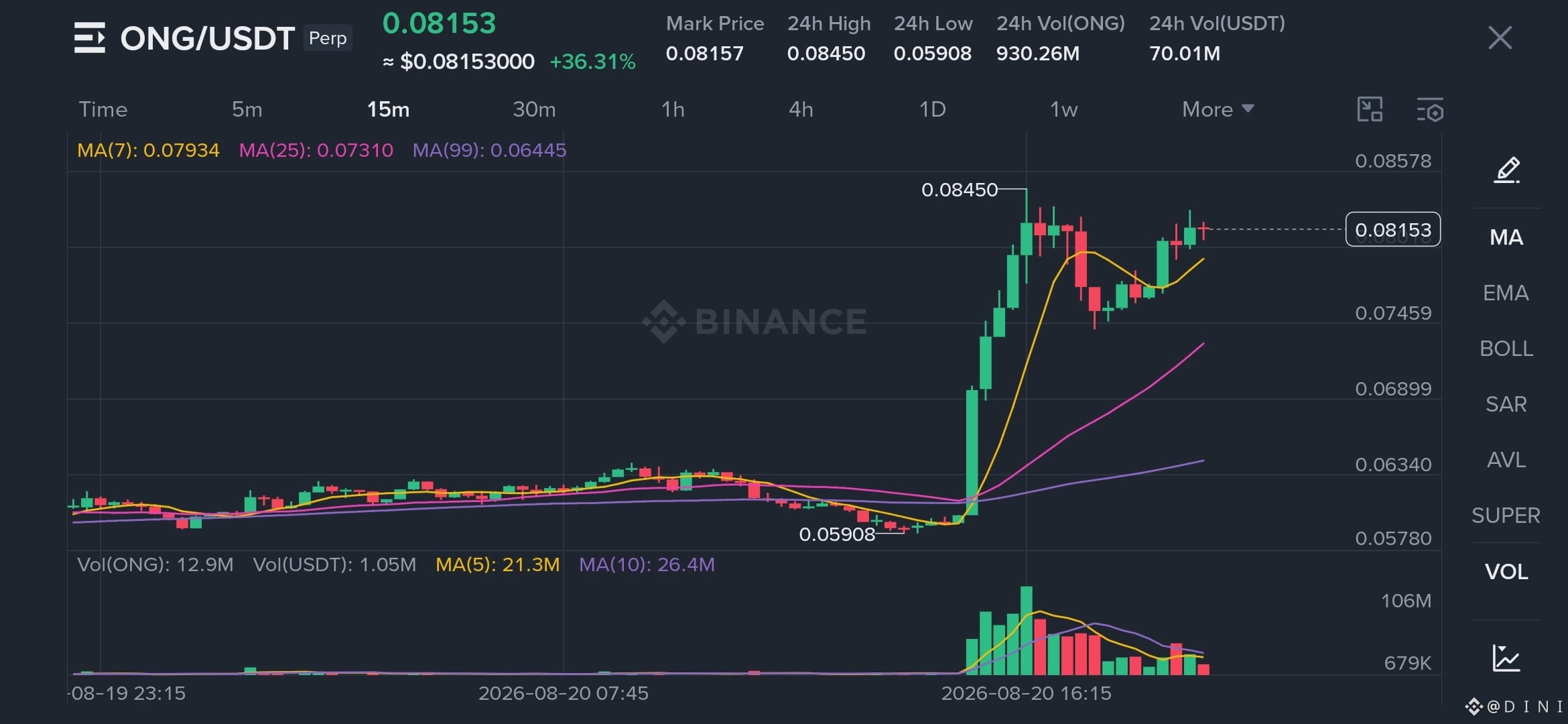Screen dimensions: 1568x724
Task: Click the 0.05908 low price marker
Action: (x=837, y=534)
